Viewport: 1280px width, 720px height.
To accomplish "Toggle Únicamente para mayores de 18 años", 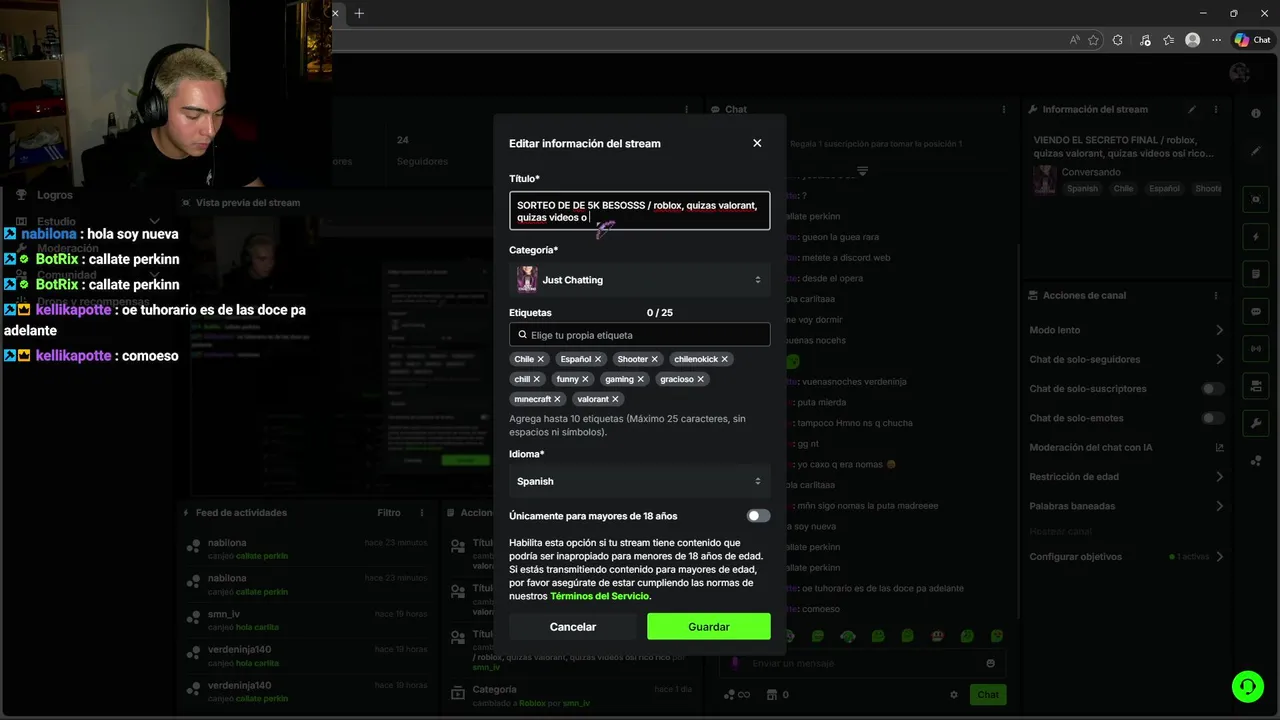I will [x=758, y=516].
